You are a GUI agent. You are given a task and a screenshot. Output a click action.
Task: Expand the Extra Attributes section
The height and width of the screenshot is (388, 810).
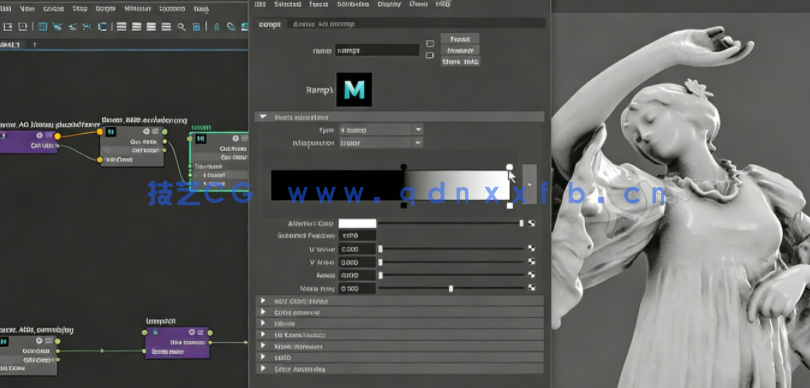[x=263, y=368]
